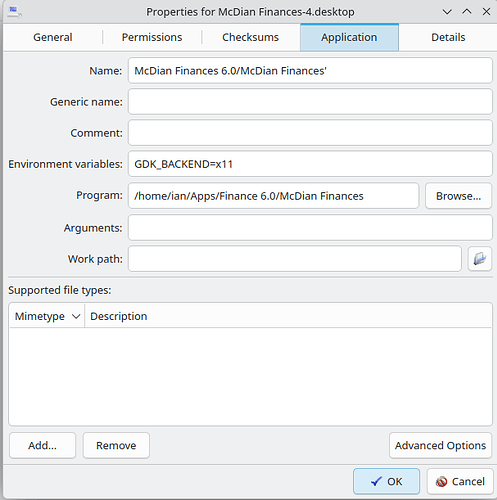
Task: Edit the Environment variables field
Action: tap(310, 164)
